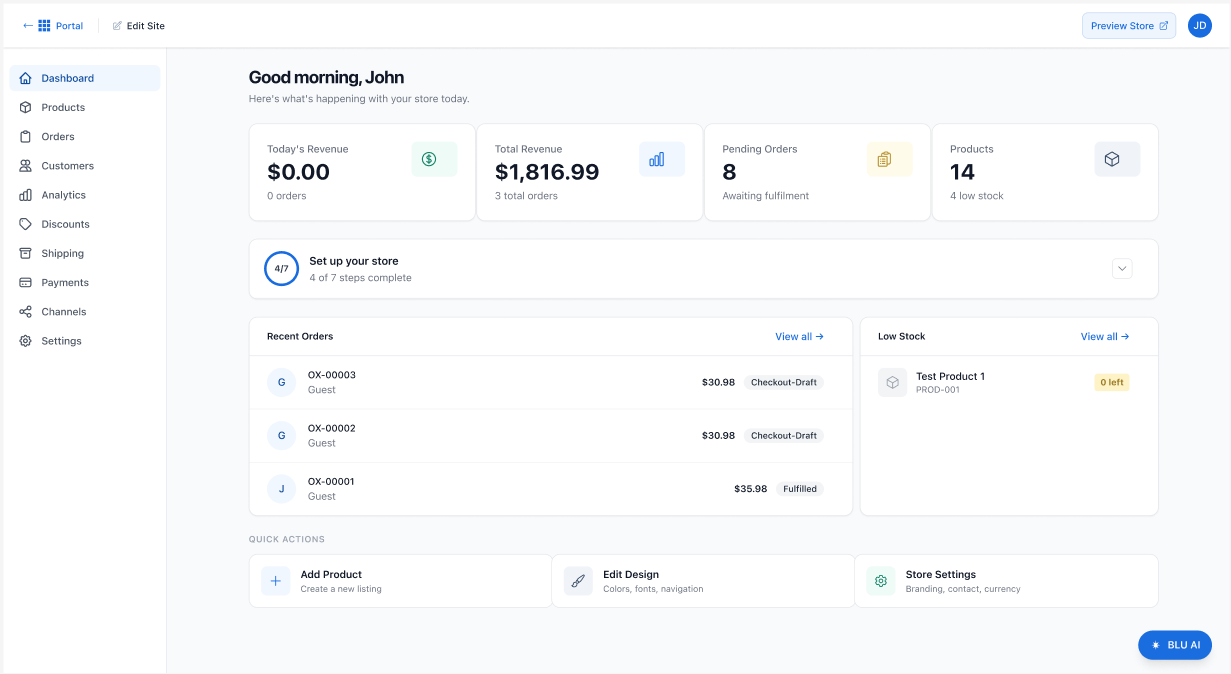Click the Payments card icon in sidebar
The width and height of the screenshot is (1231, 674).
25,283
